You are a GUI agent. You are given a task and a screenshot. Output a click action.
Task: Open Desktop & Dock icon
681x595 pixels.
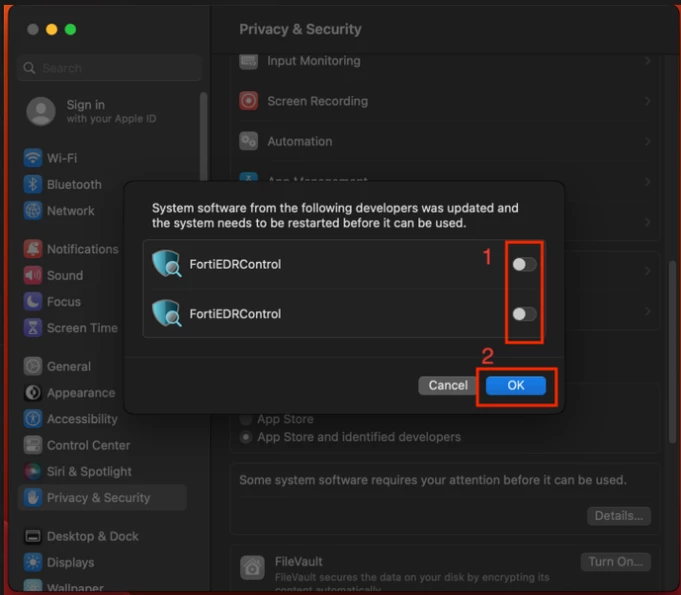pyautogui.click(x=33, y=537)
